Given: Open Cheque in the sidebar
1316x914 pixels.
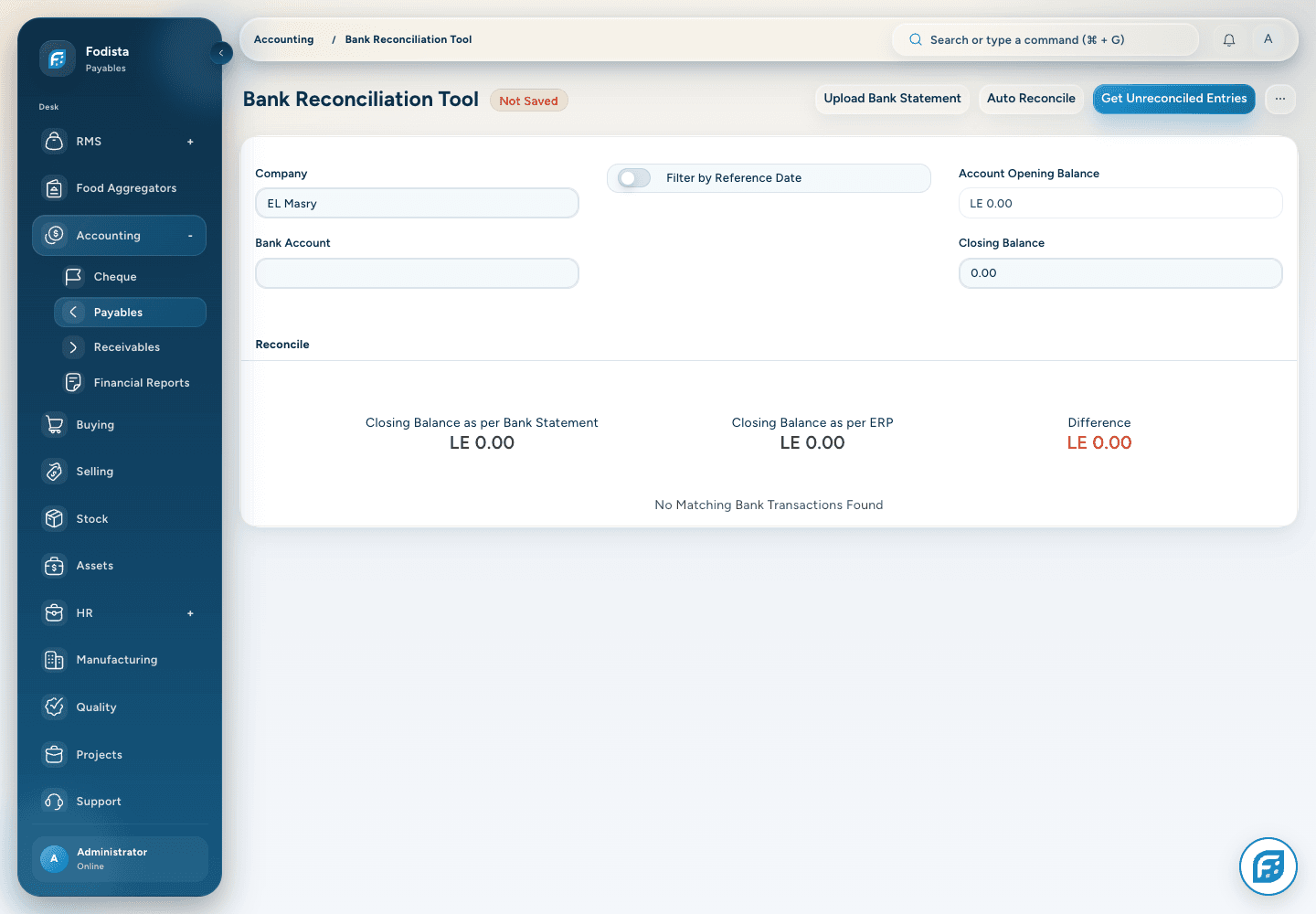Looking at the screenshot, I should pos(130,277).
